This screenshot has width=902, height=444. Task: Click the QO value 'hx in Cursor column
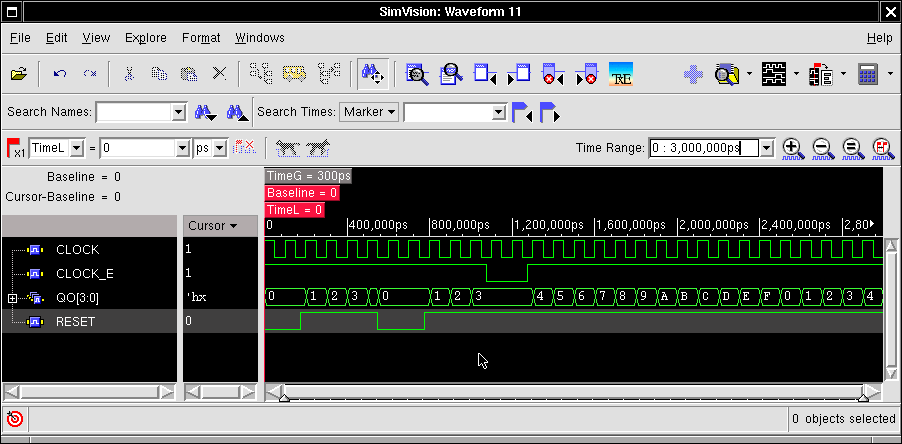pyautogui.click(x=196, y=298)
